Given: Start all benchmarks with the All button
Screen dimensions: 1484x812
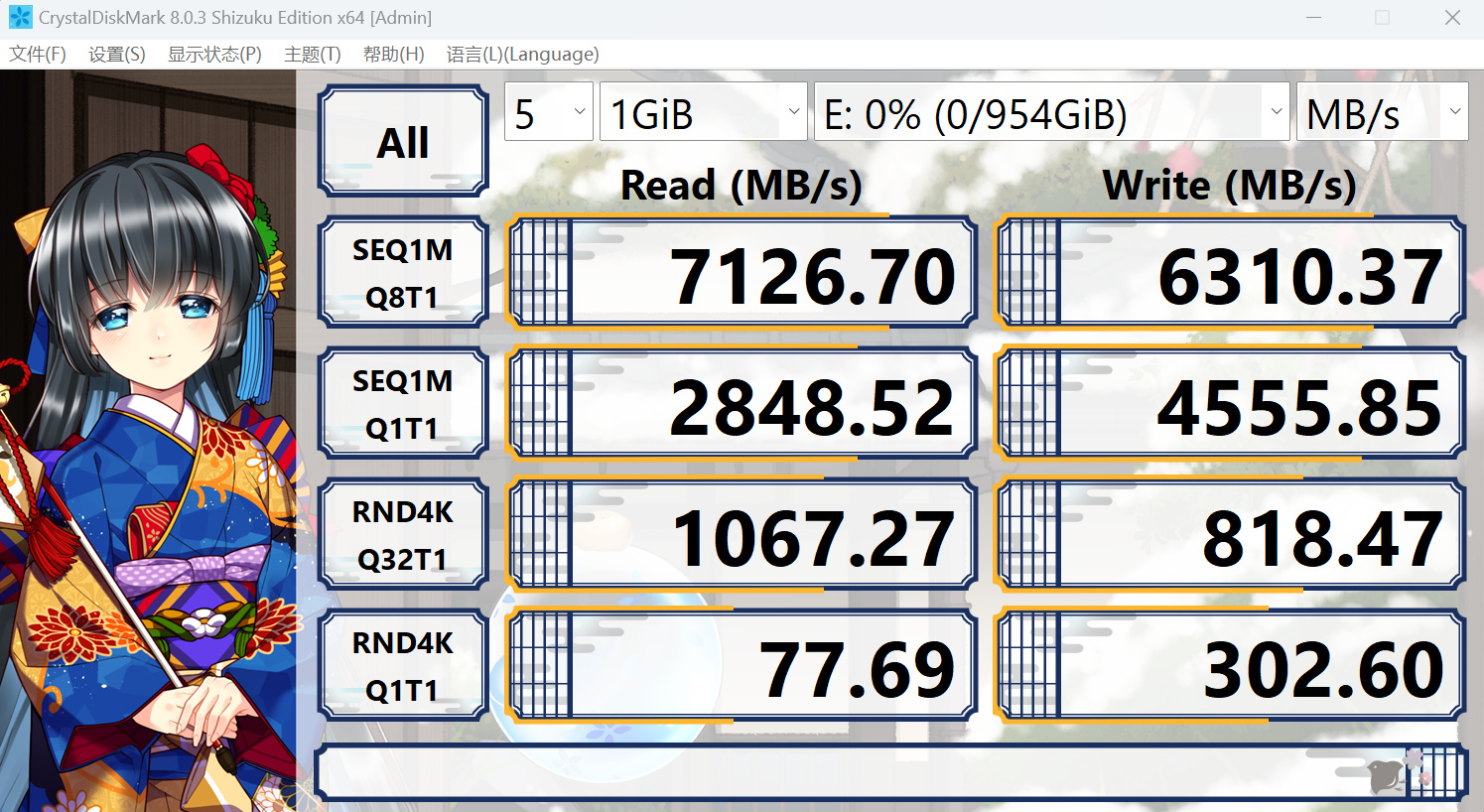Looking at the screenshot, I should point(403,141).
